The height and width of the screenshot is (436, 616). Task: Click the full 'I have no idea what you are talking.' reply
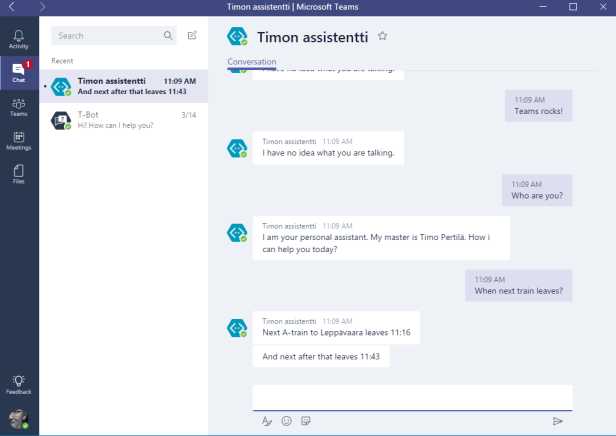click(328, 148)
